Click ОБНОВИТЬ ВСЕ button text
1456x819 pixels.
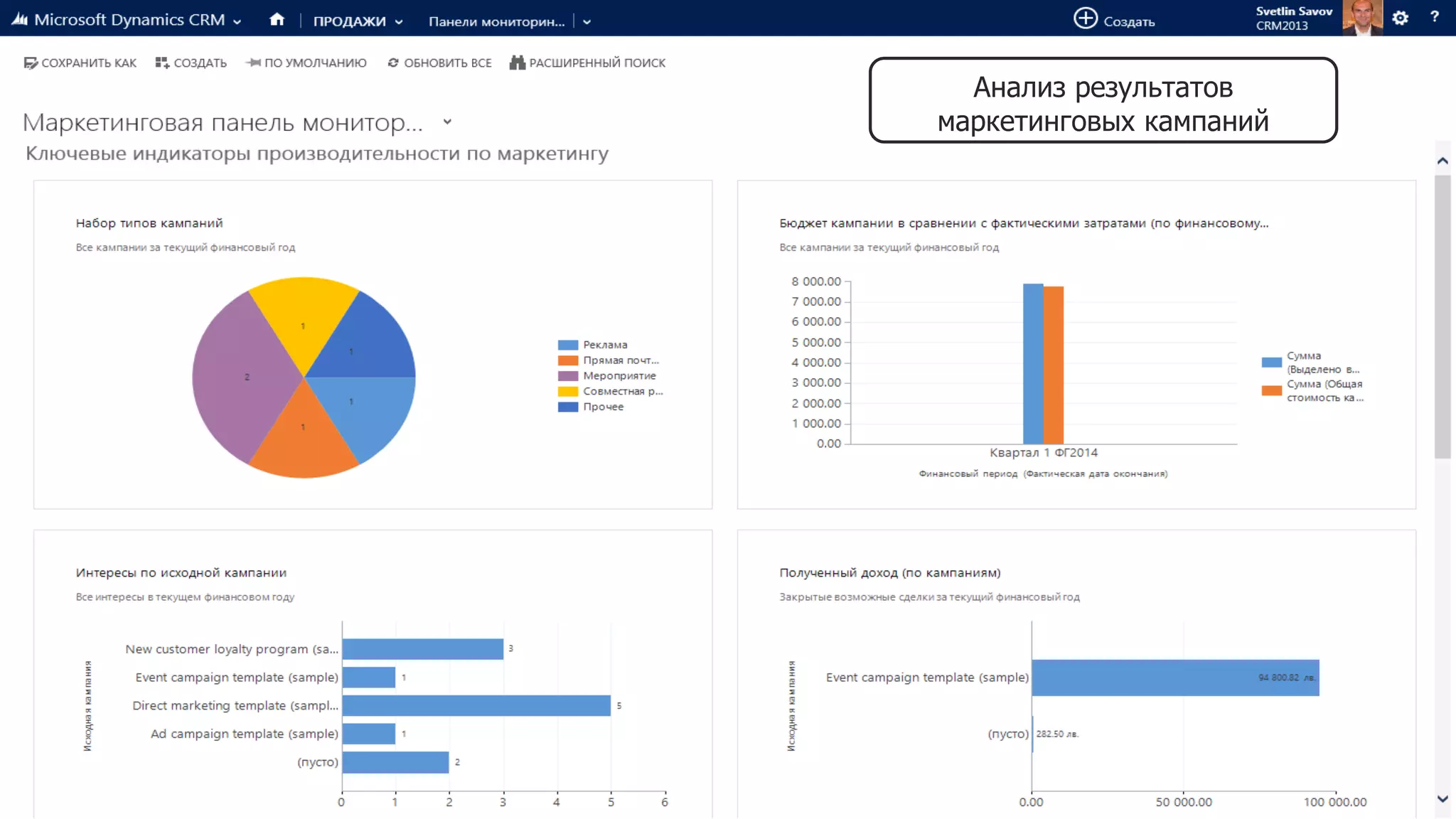[447, 63]
